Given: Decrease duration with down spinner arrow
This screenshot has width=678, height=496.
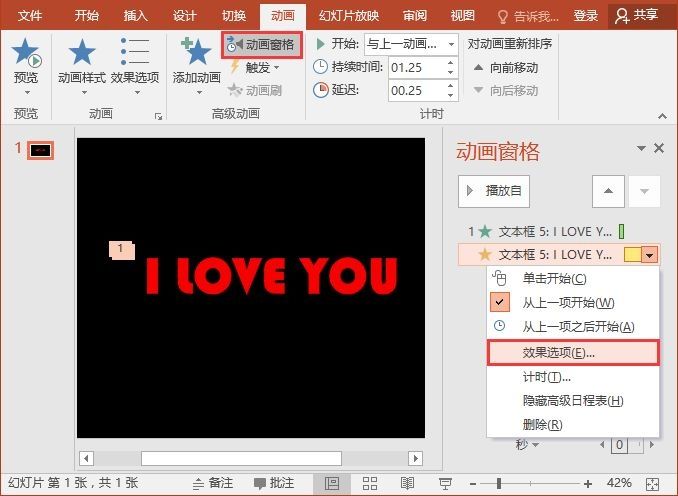Looking at the screenshot, I should (451, 73).
